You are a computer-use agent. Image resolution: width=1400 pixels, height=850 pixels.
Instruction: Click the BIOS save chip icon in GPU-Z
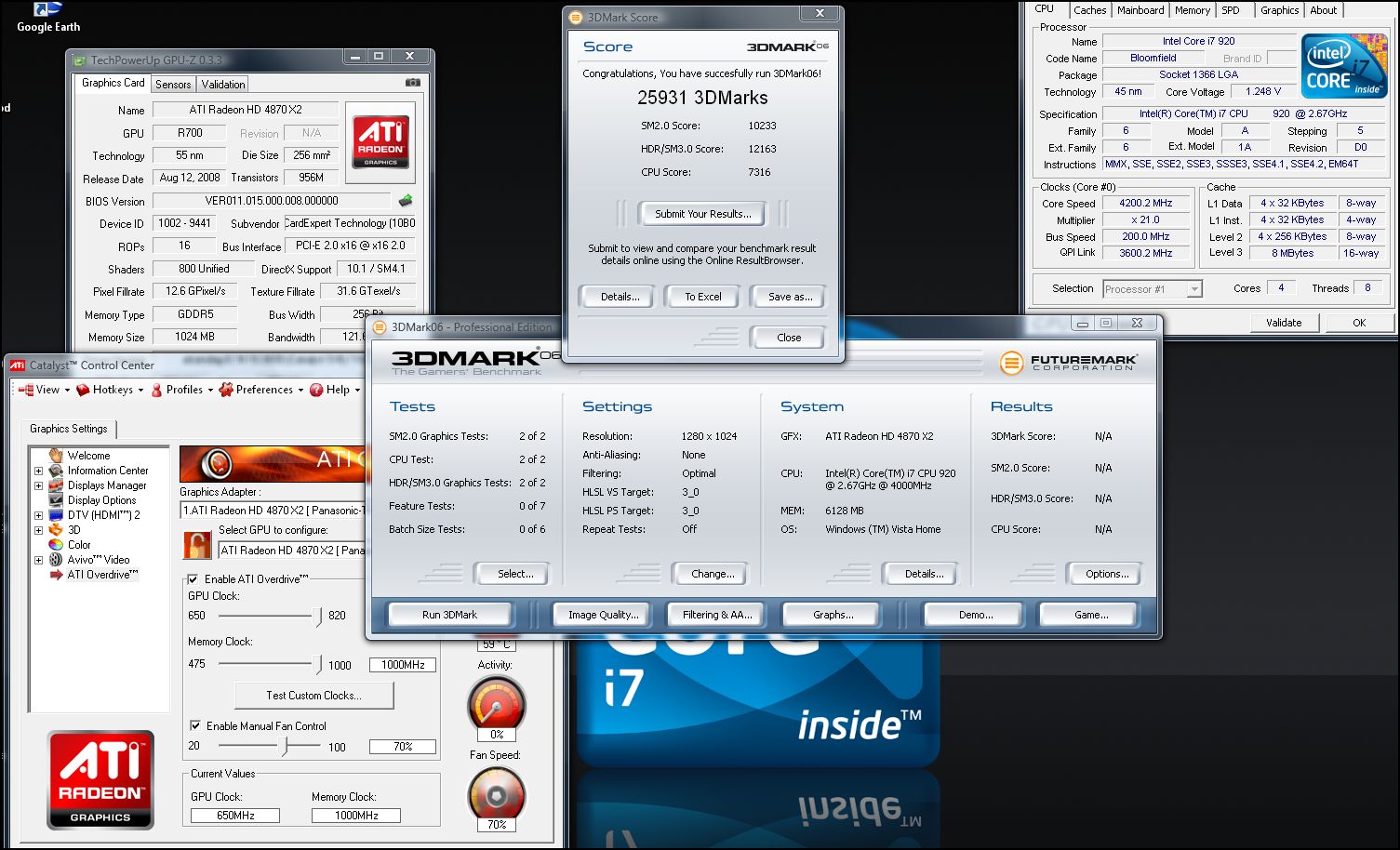[x=405, y=201]
